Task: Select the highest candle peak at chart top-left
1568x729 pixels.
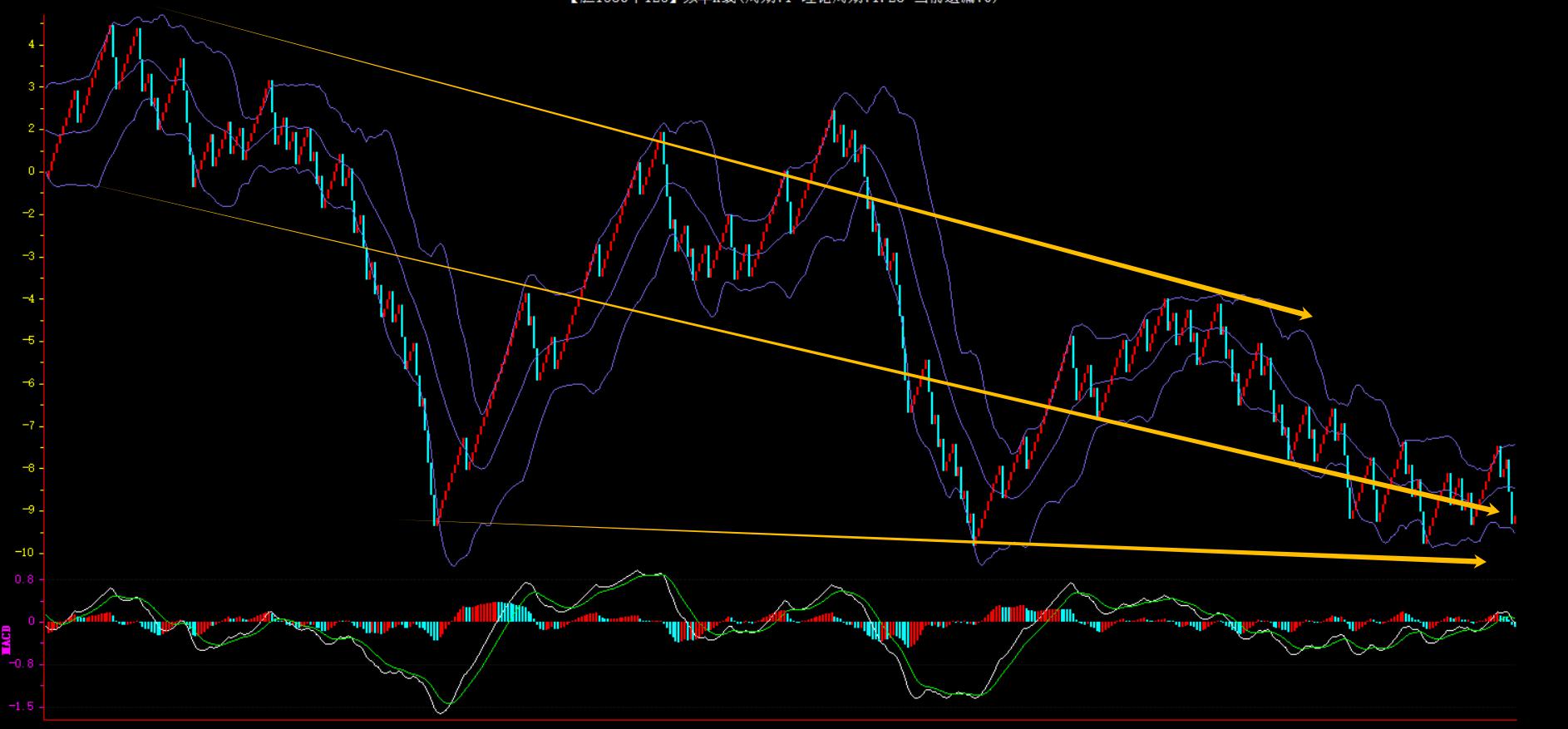Action: pyautogui.click(x=112, y=27)
